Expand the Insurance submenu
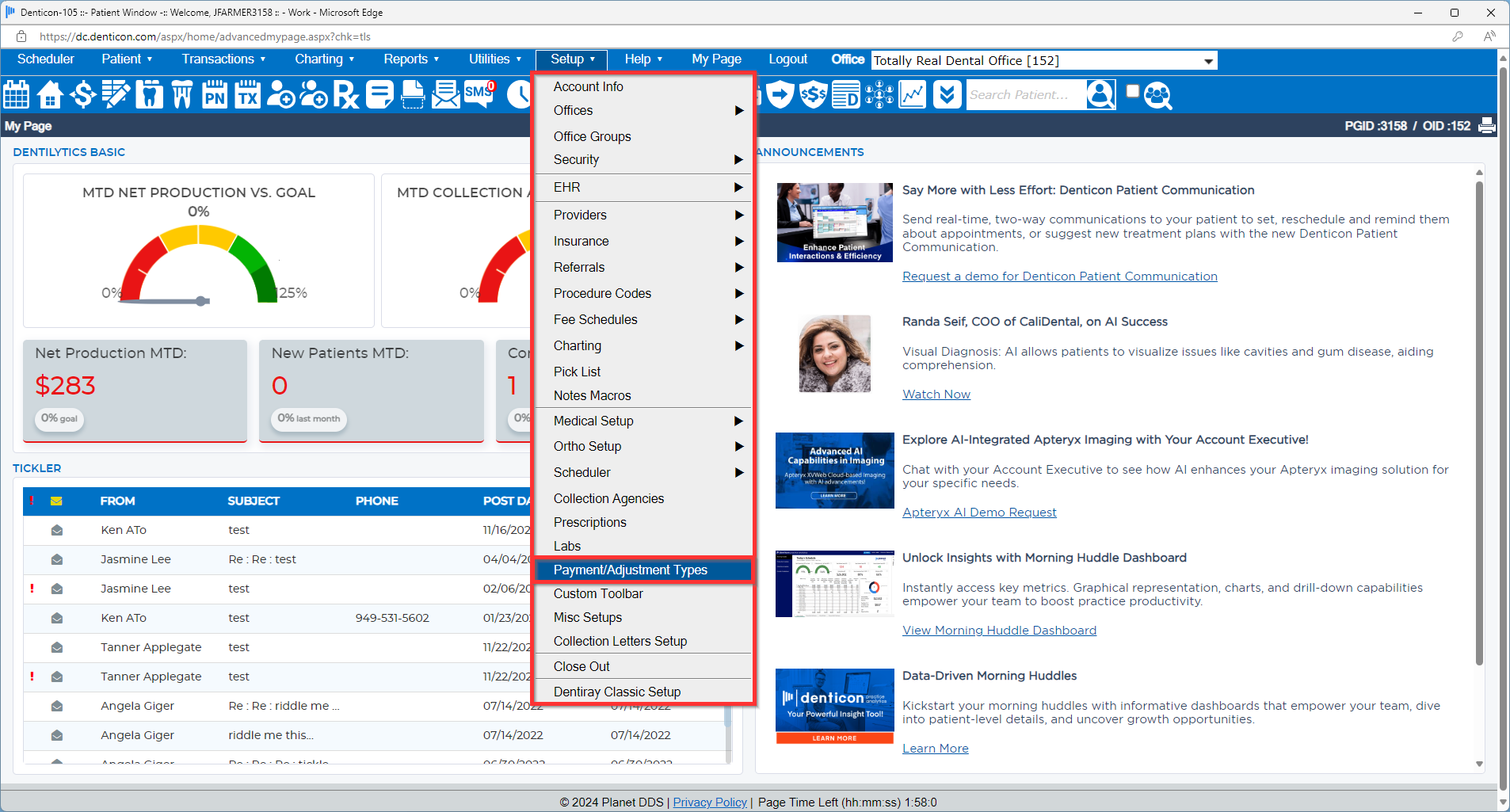 click(x=644, y=241)
